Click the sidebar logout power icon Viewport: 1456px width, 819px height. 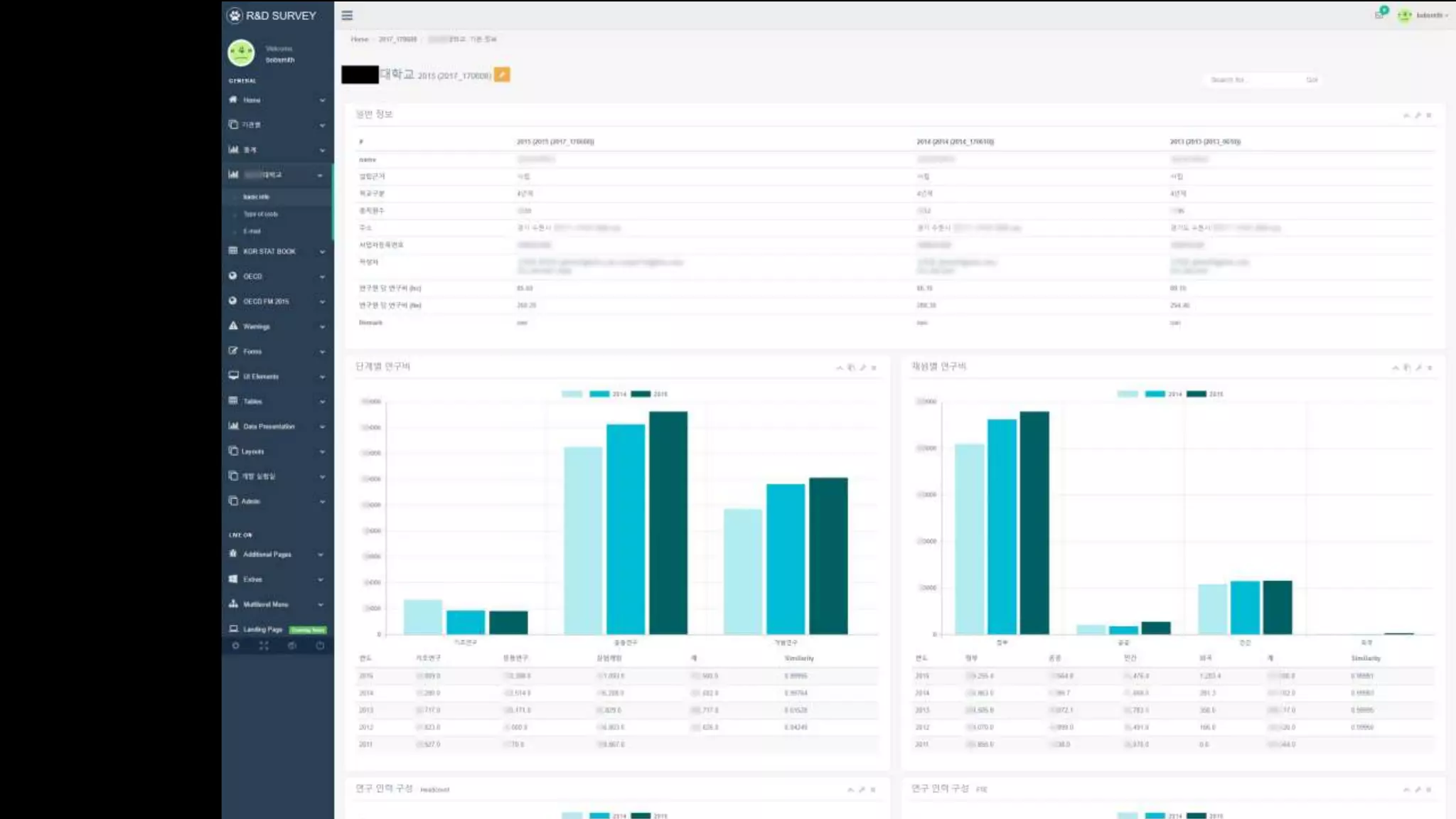320,646
